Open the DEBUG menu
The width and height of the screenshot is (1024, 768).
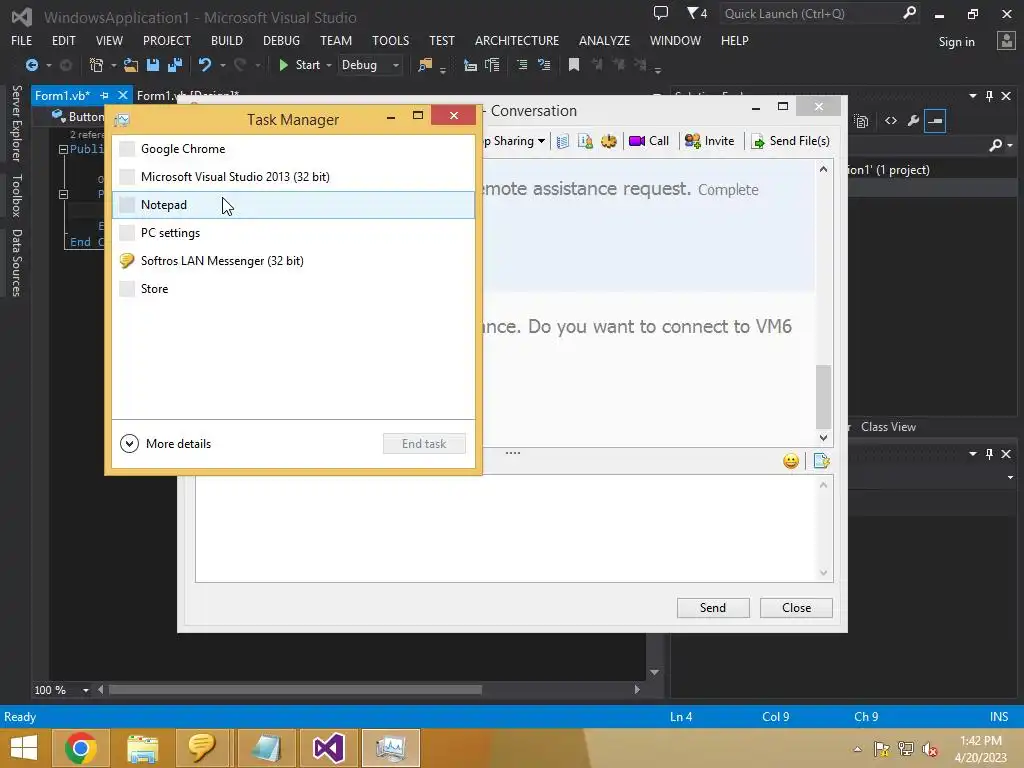pyautogui.click(x=281, y=40)
